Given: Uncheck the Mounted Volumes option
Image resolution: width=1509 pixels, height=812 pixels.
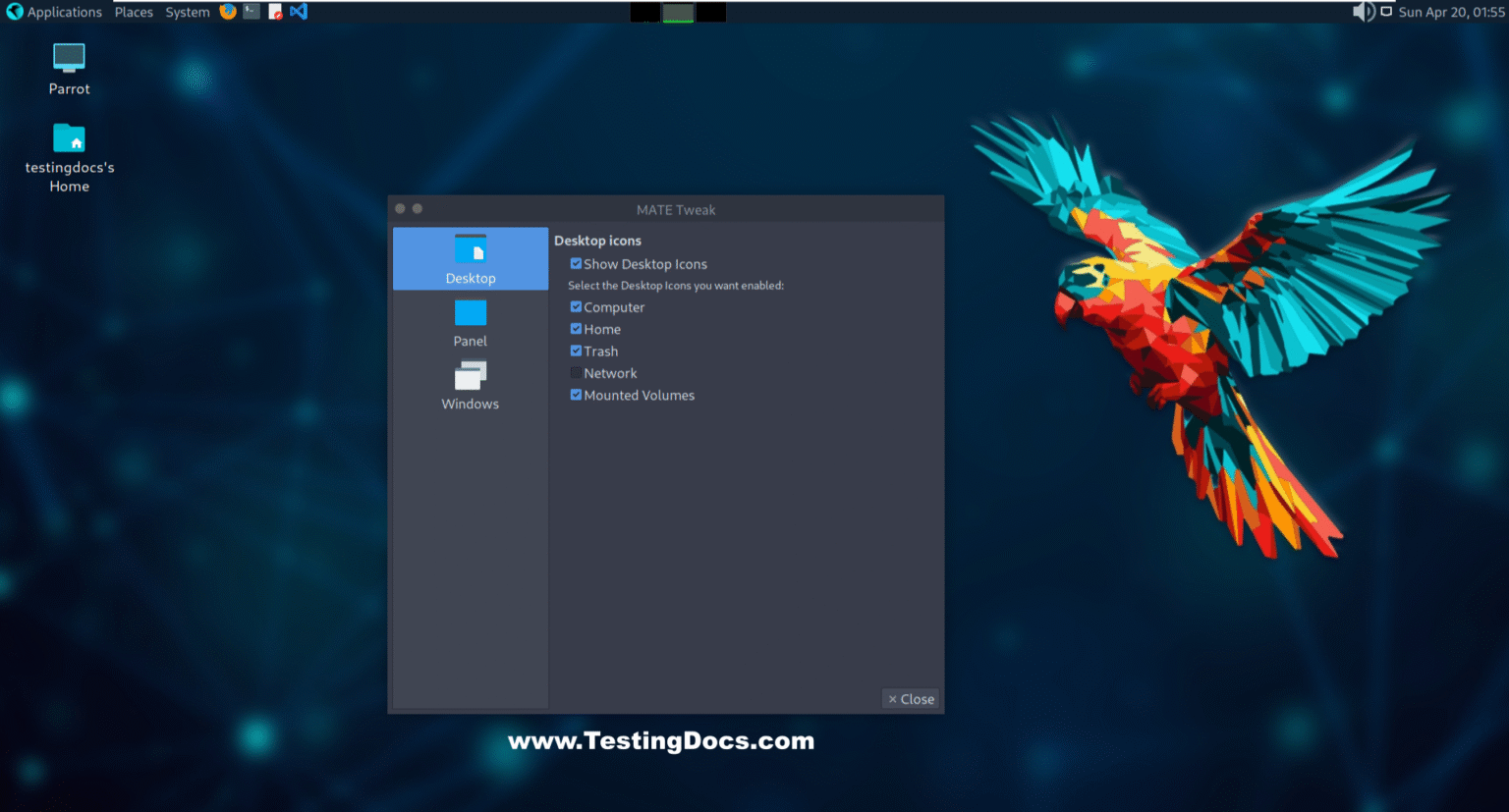Looking at the screenshot, I should tap(576, 395).
